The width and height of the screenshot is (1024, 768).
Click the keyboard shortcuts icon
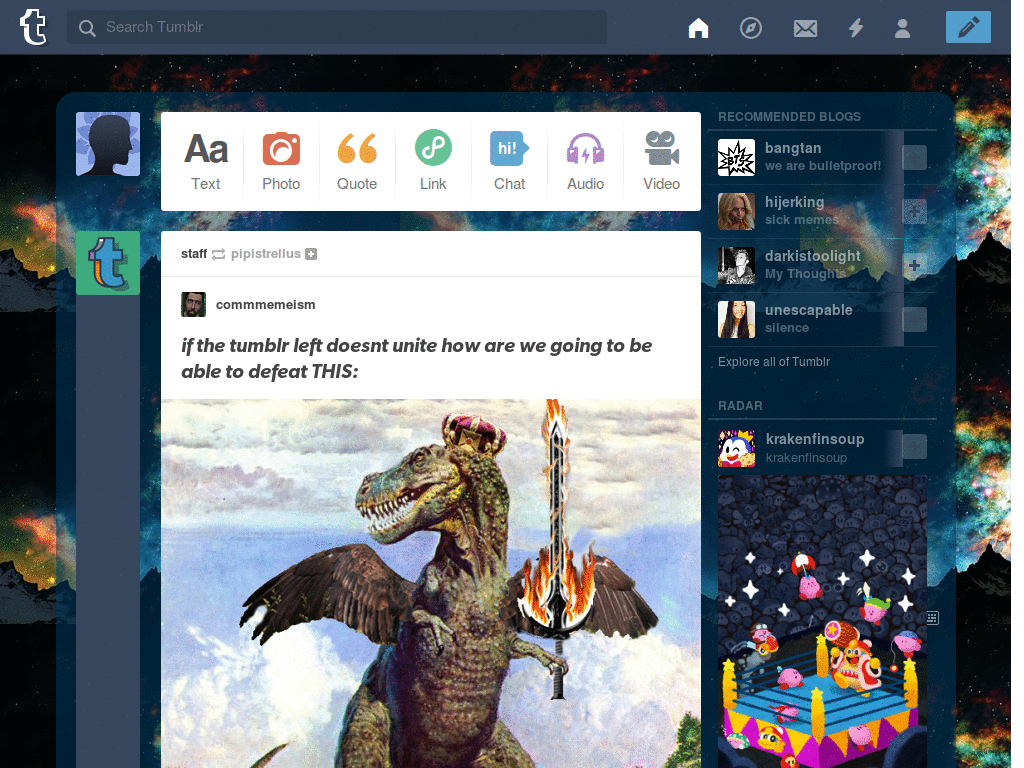coord(933,618)
